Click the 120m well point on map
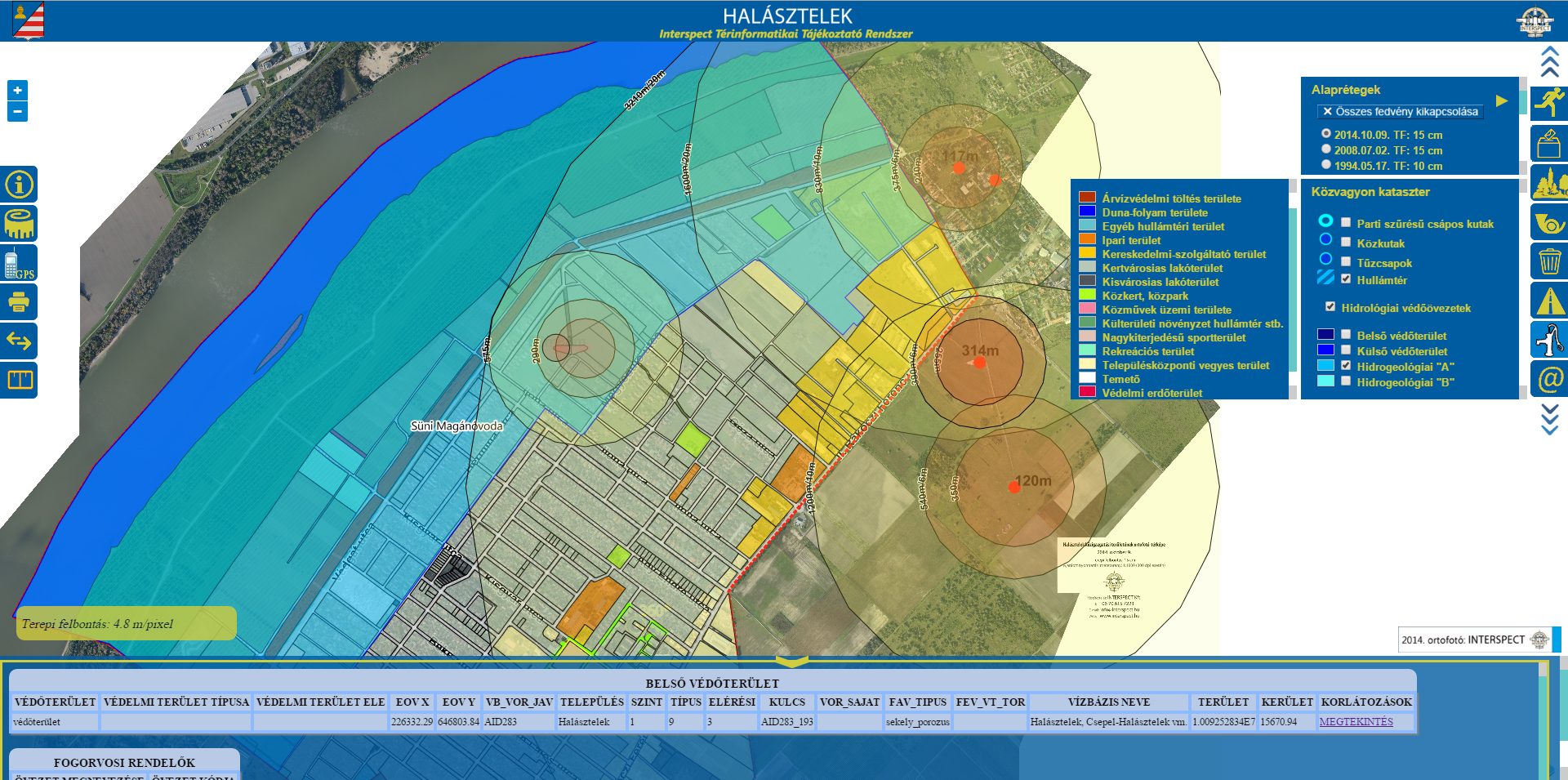 click(x=1013, y=487)
